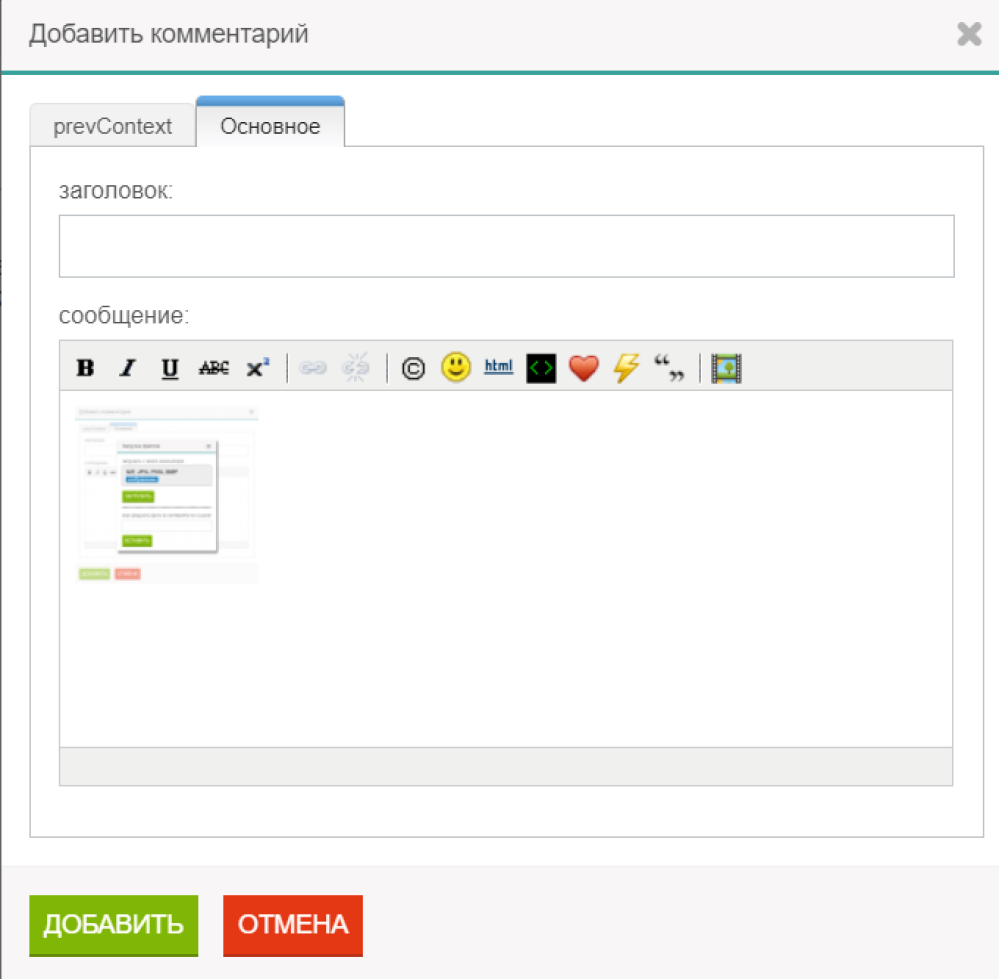Viewport: 999px width, 979px height.
Task: Select the Основное tab
Action: click(270, 127)
